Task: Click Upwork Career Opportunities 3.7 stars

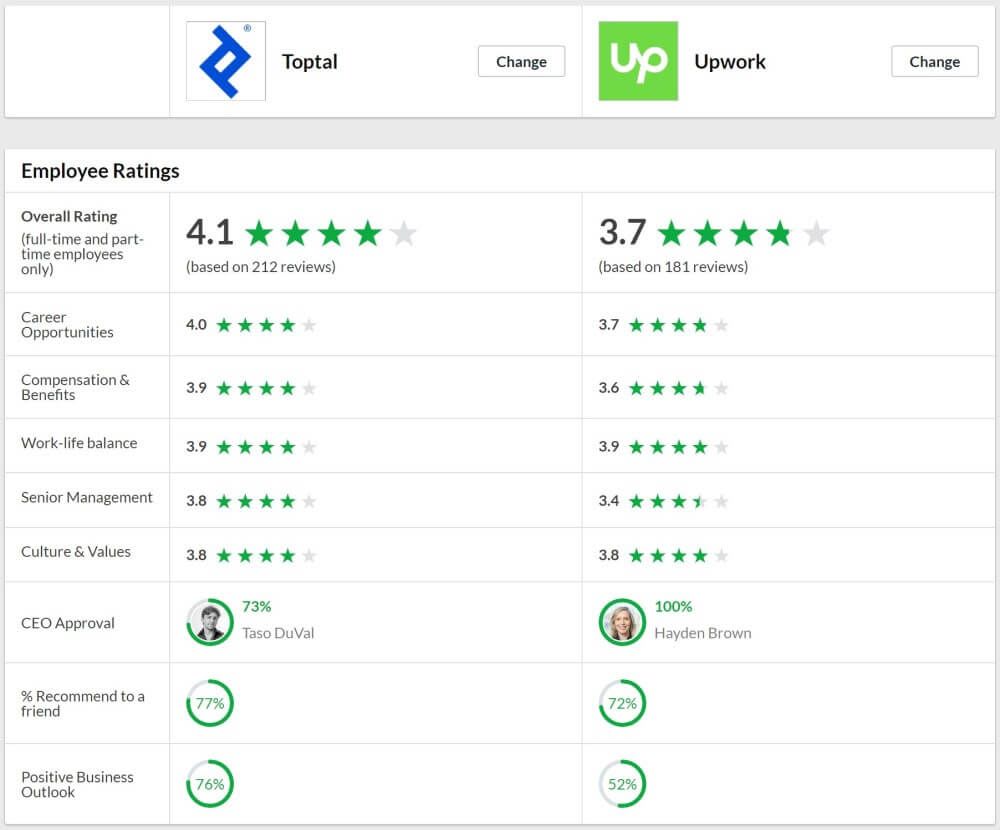Action: tap(679, 325)
